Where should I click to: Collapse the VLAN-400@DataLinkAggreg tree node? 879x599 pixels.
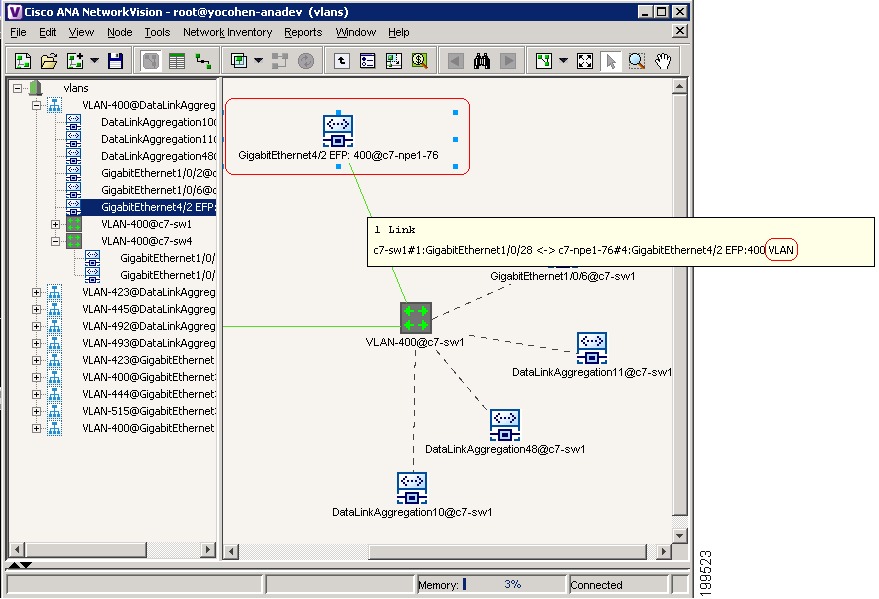[36, 105]
